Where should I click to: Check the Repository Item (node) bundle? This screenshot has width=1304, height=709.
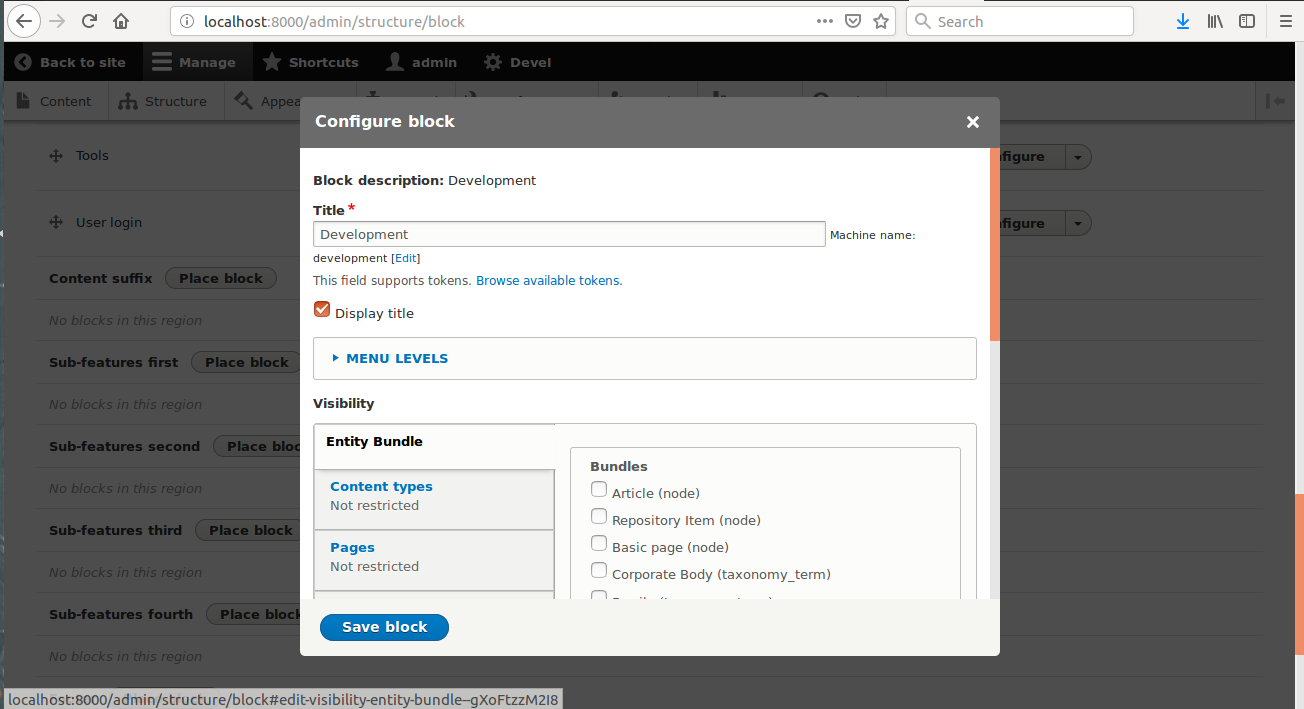pyautogui.click(x=598, y=516)
